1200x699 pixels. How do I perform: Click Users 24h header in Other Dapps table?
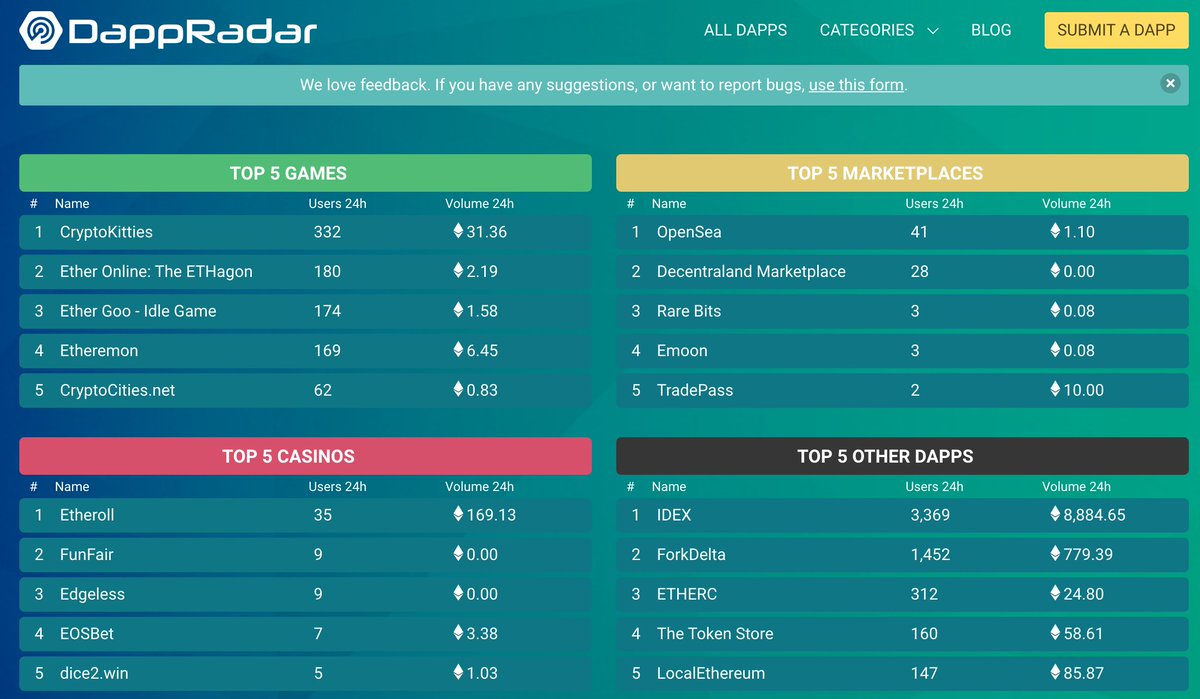[x=934, y=487]
